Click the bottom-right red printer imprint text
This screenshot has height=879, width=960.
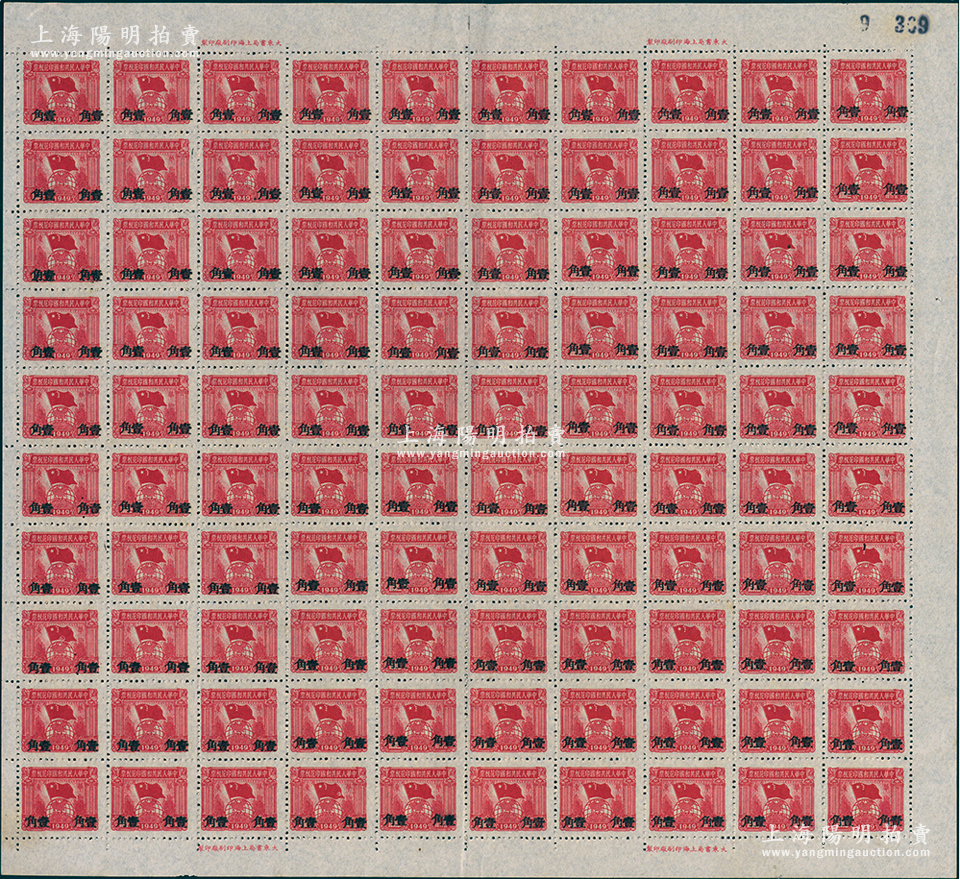(x=686, y=849)
